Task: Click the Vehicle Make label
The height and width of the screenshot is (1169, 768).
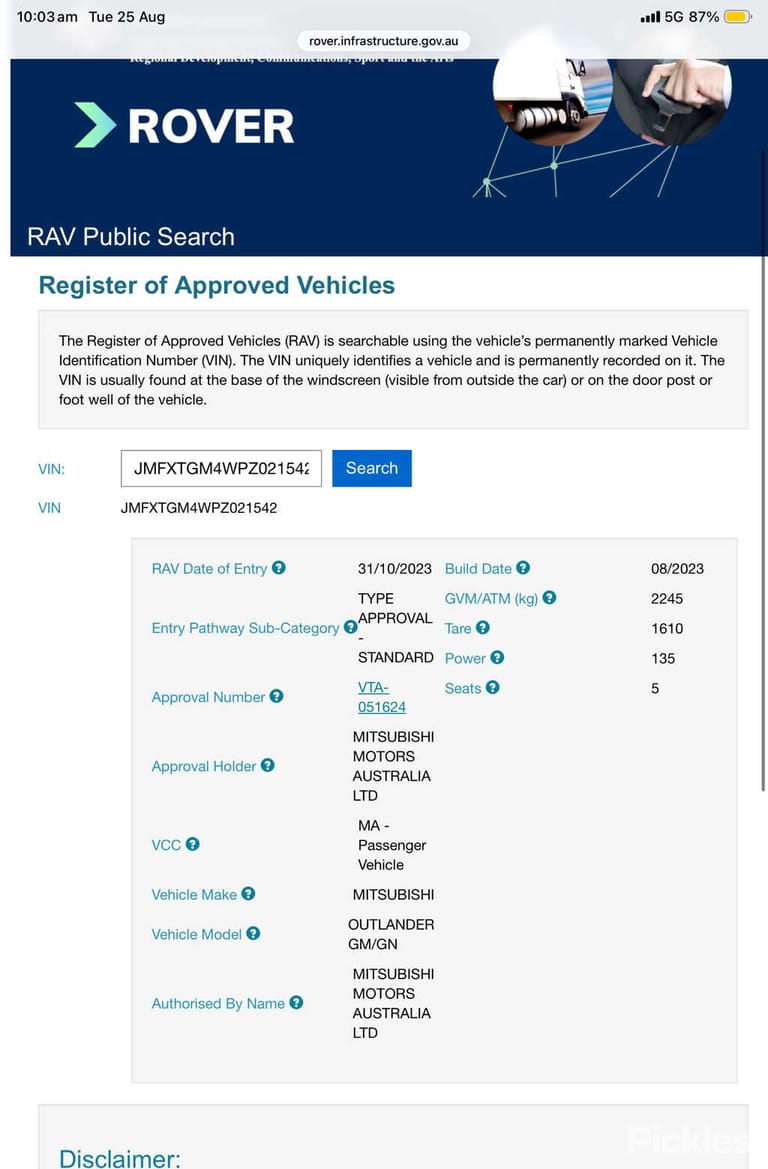Action: click(194, 895)
